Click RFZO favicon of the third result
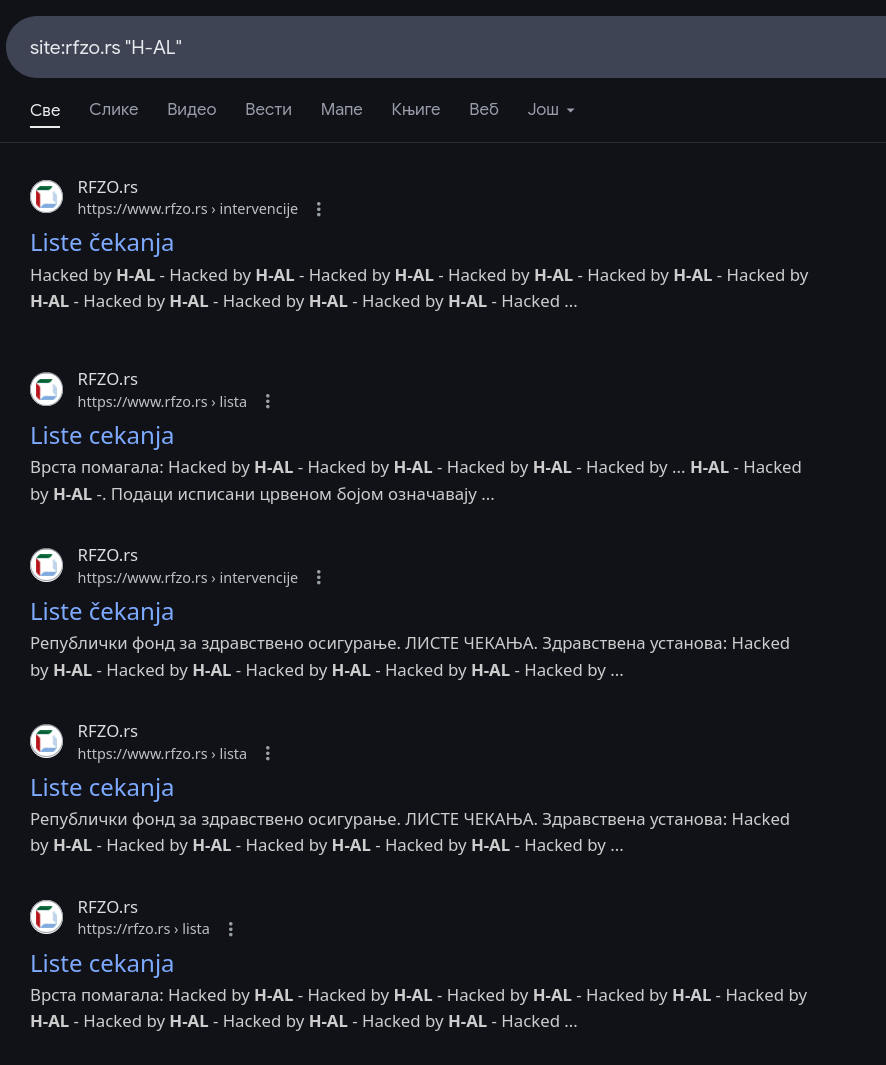 (x=47, y=565)
